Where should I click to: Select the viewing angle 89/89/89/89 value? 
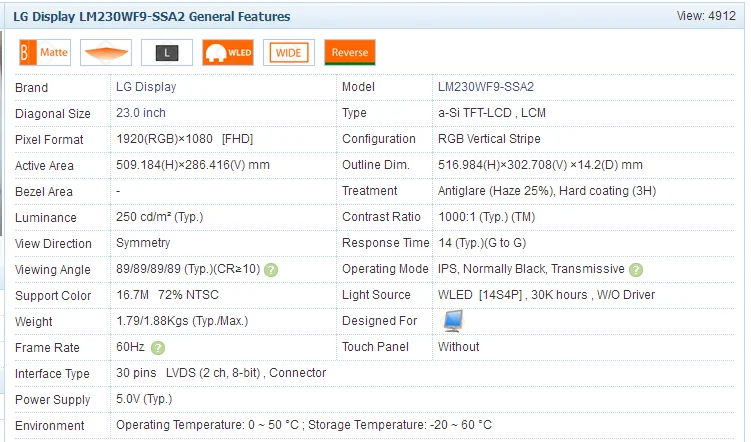pos(188,269)
